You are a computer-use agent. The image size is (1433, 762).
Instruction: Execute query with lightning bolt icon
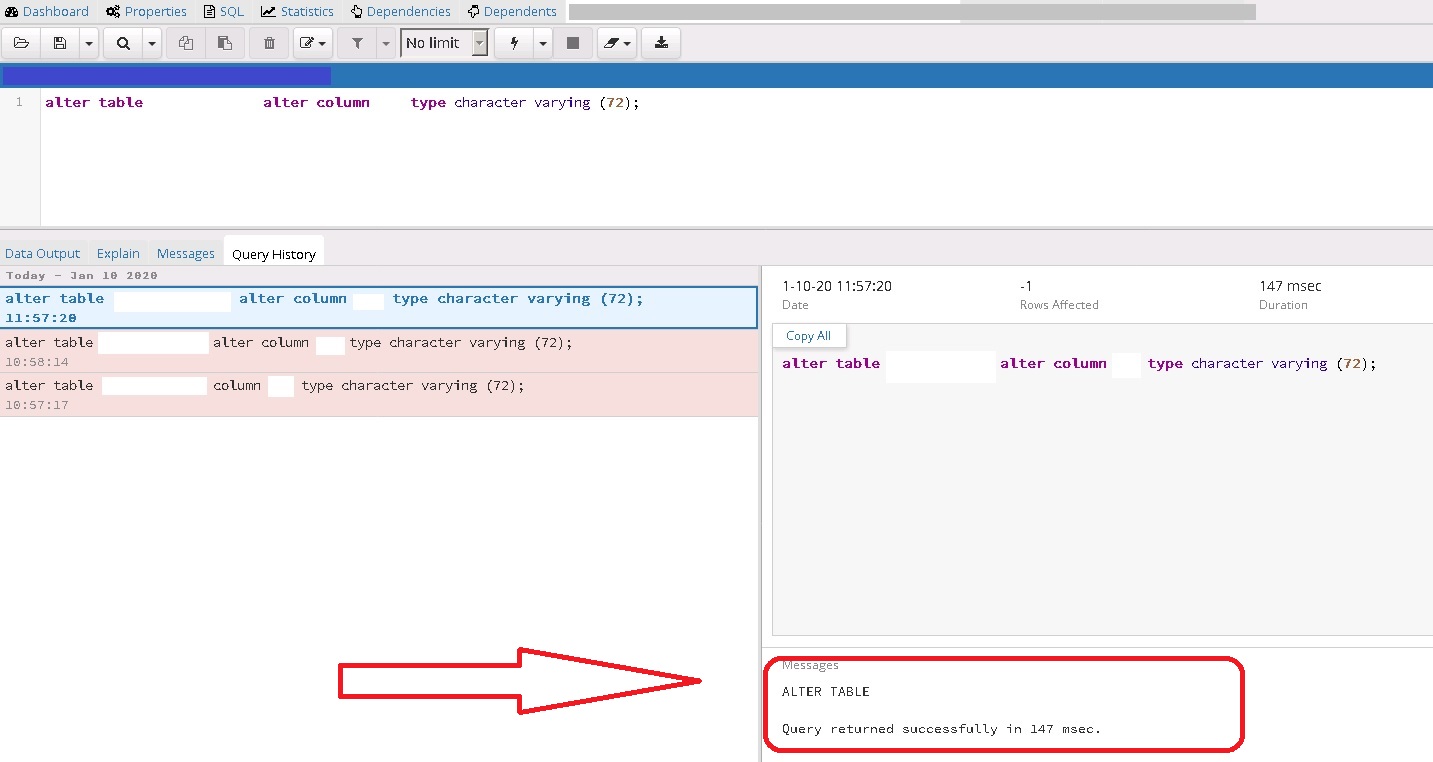pos(514,43)
